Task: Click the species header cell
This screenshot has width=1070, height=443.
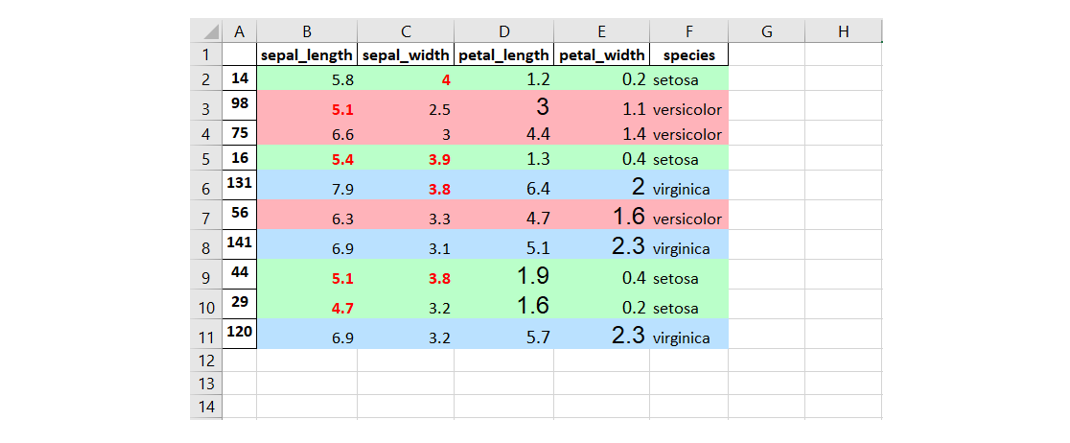Action: click(x=689, y=55)
